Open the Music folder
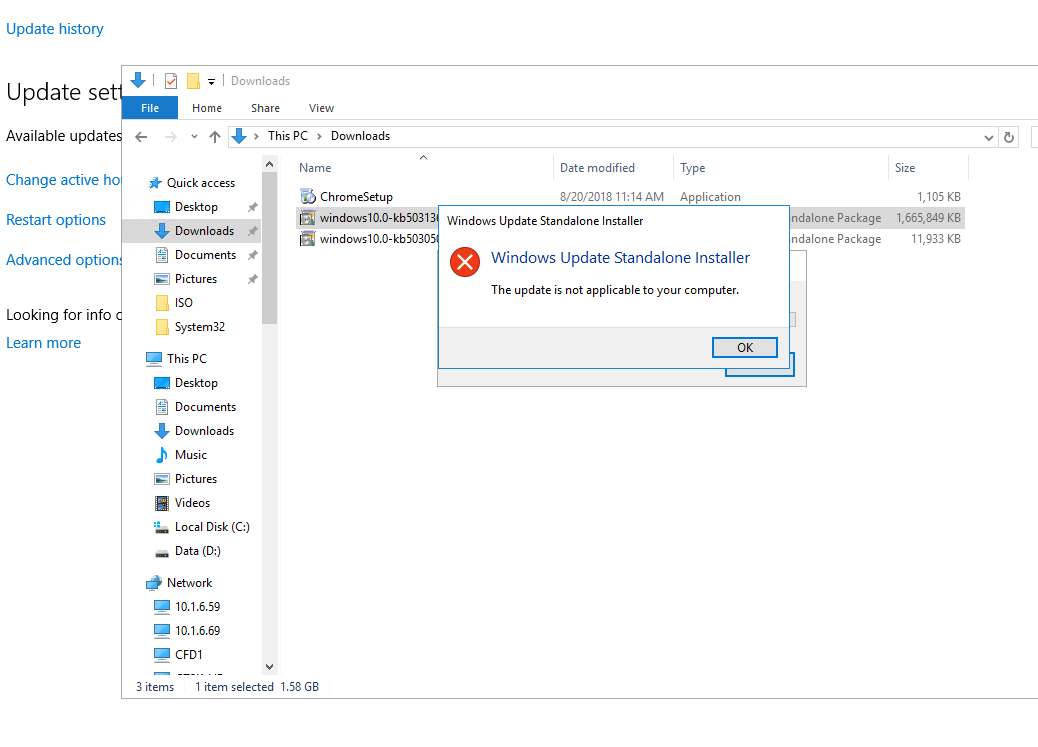1038x747 pixels. pyautogui.click(x=191, y=455)
